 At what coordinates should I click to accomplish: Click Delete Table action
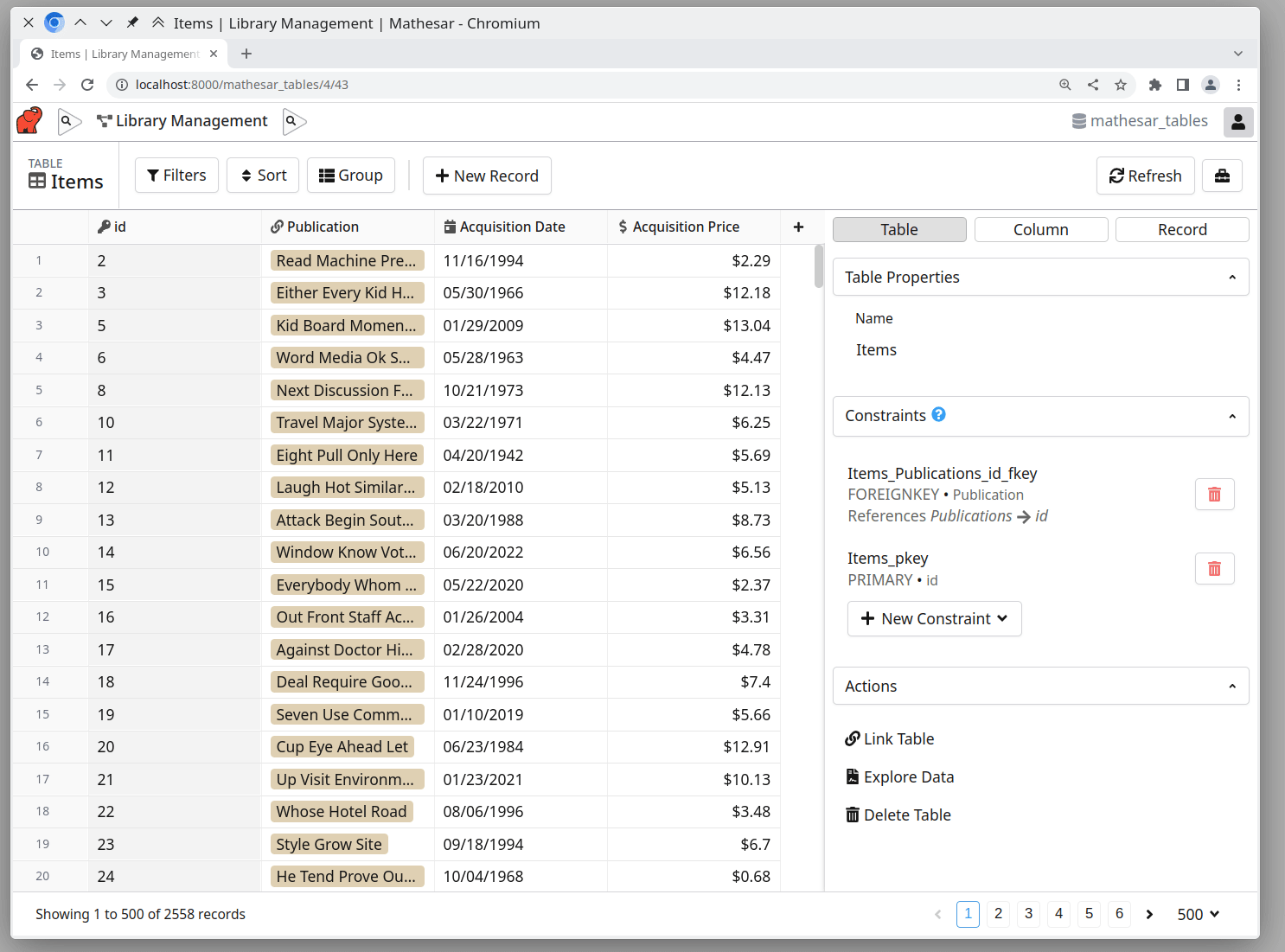tap(898, 815)
